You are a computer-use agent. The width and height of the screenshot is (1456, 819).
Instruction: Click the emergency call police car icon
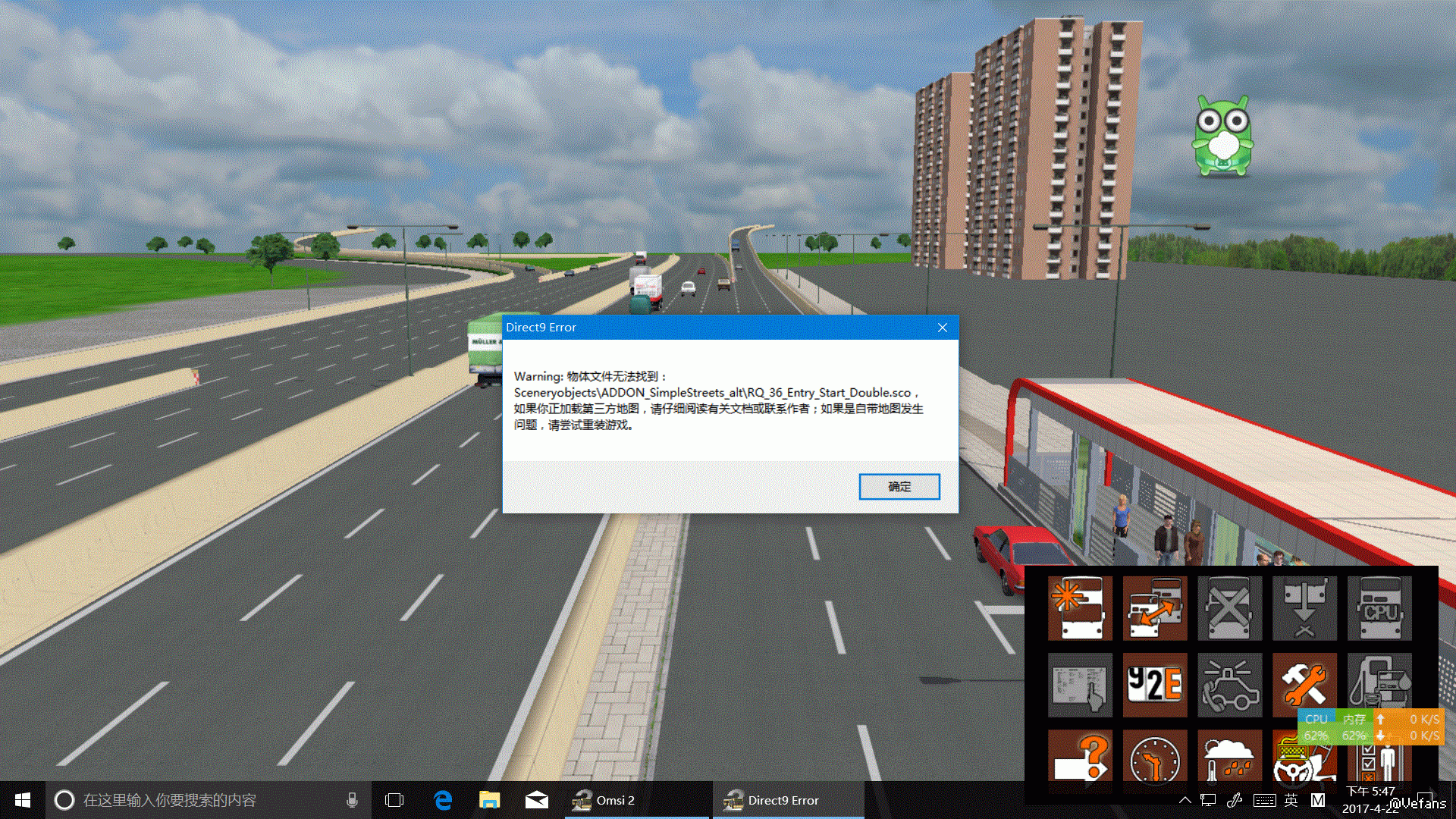click(1229, 685)
